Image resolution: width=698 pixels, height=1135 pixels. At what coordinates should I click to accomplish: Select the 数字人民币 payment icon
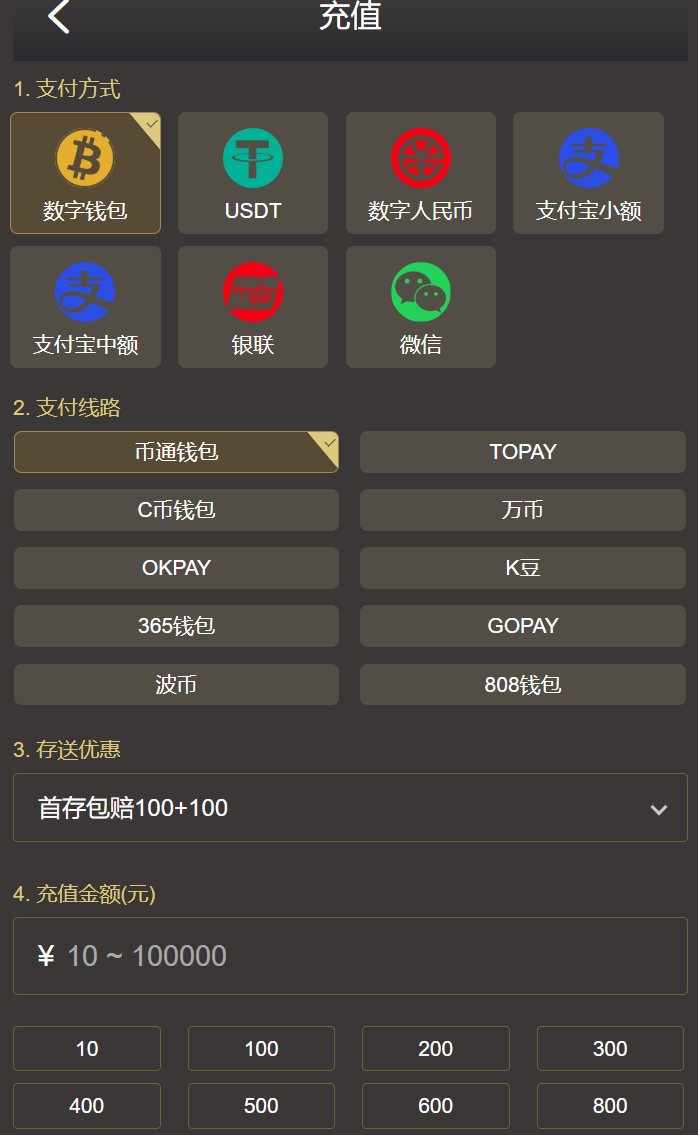point(421,159)
